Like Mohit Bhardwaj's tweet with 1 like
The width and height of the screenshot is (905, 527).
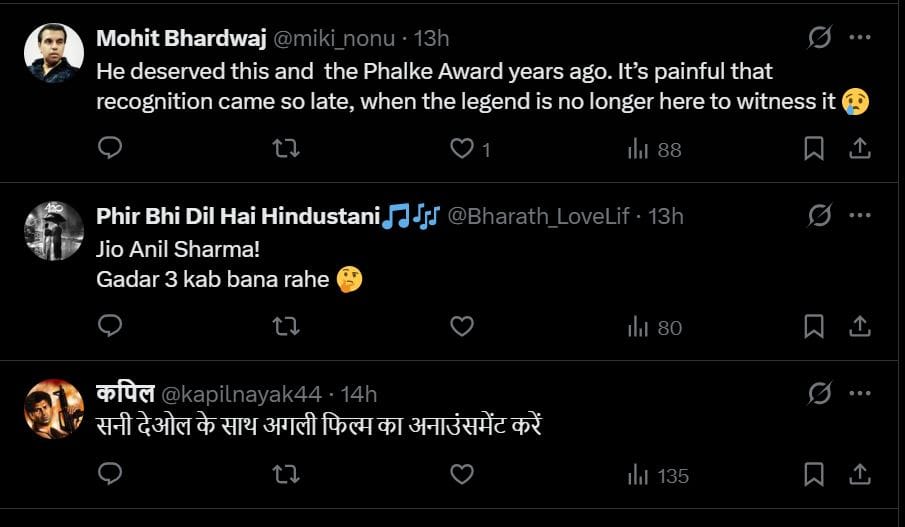(461, 149)
